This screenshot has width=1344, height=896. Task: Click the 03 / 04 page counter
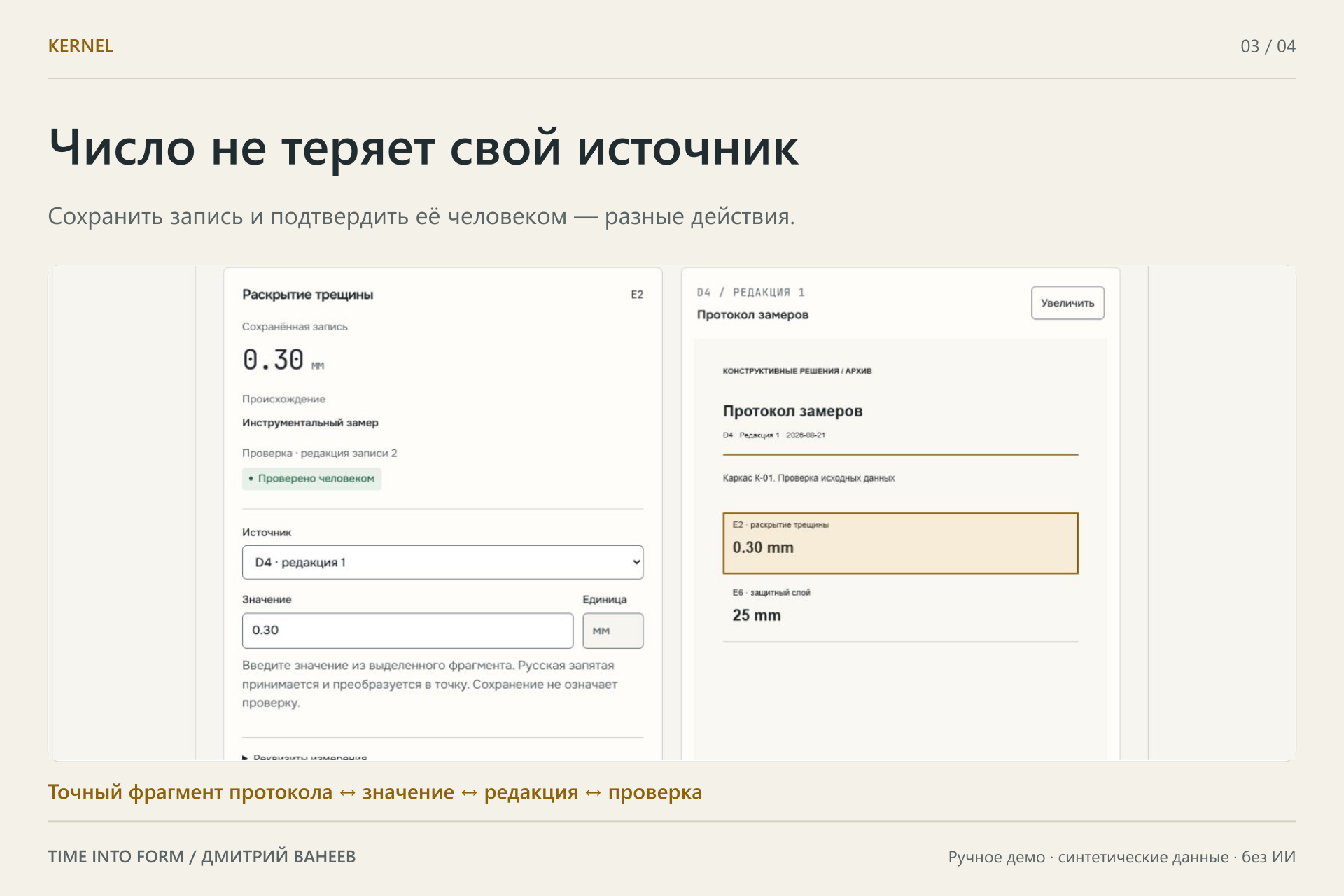coord(1268,46)
